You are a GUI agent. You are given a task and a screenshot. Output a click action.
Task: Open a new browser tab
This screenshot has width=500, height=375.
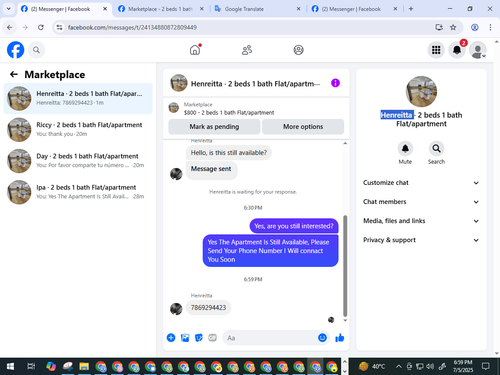point(411,9)
